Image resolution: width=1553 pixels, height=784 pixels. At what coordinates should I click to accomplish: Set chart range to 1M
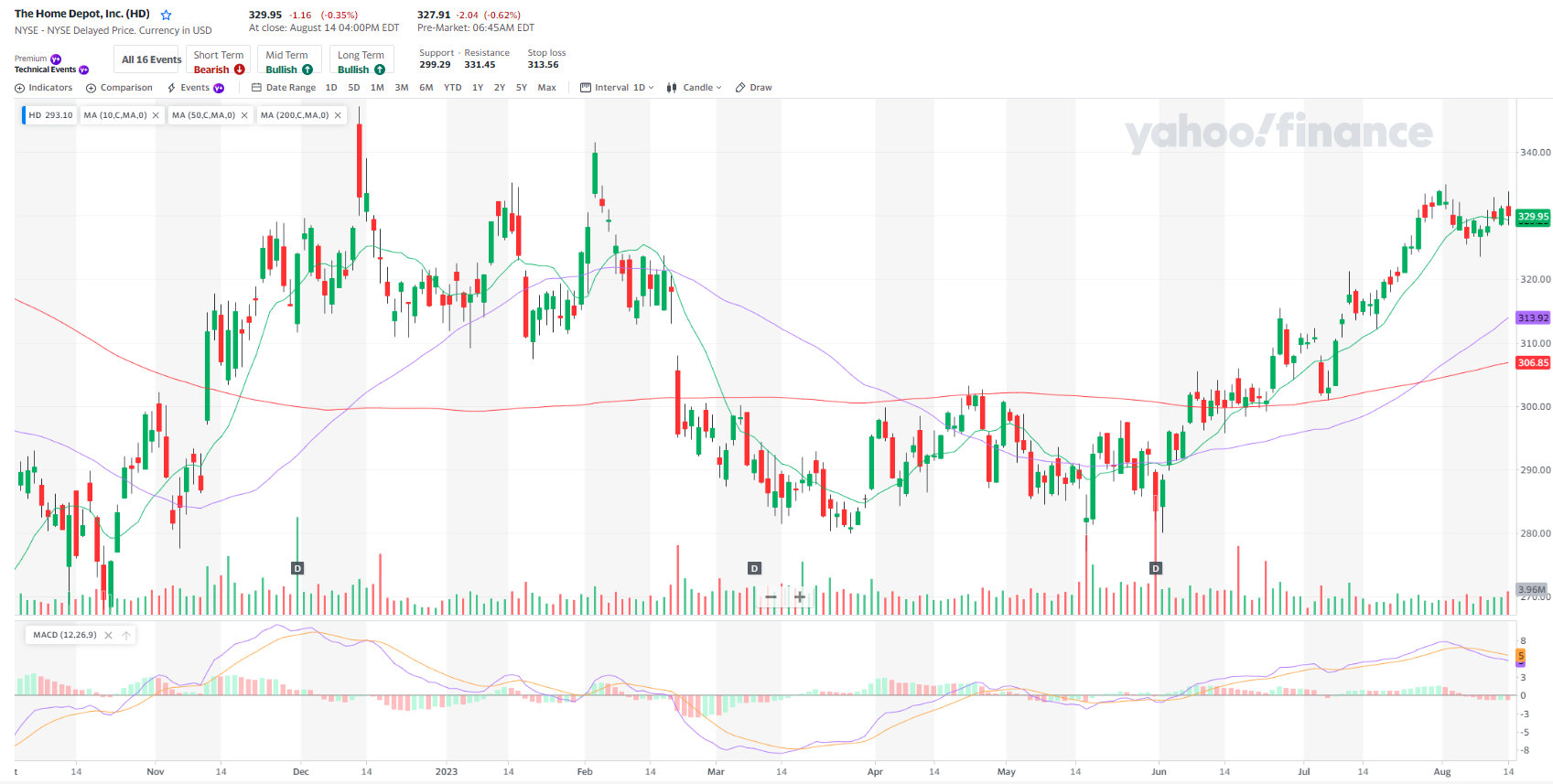click(x=377, y=88)
